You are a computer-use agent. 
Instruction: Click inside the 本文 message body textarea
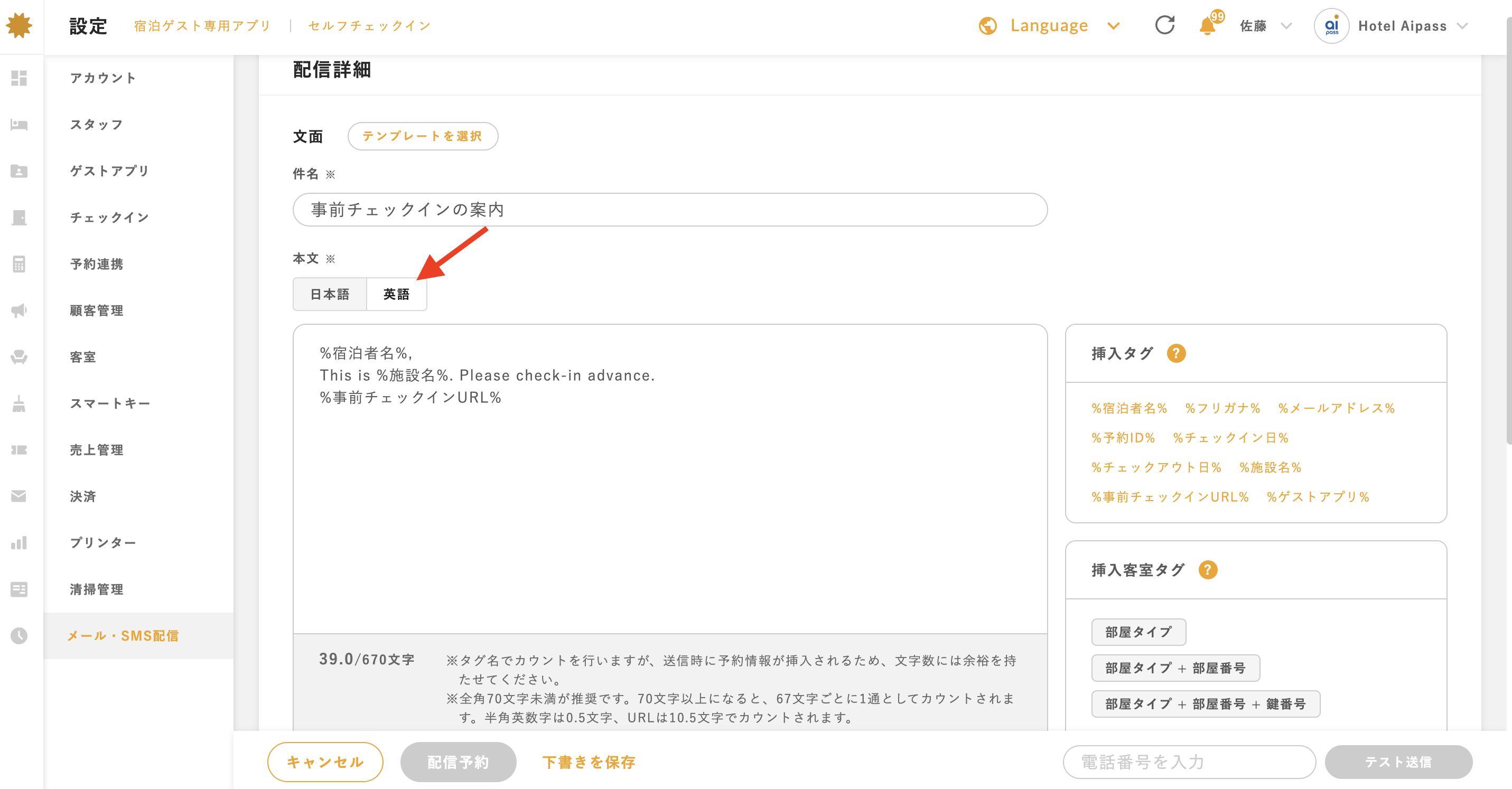(x=670, y=478)
